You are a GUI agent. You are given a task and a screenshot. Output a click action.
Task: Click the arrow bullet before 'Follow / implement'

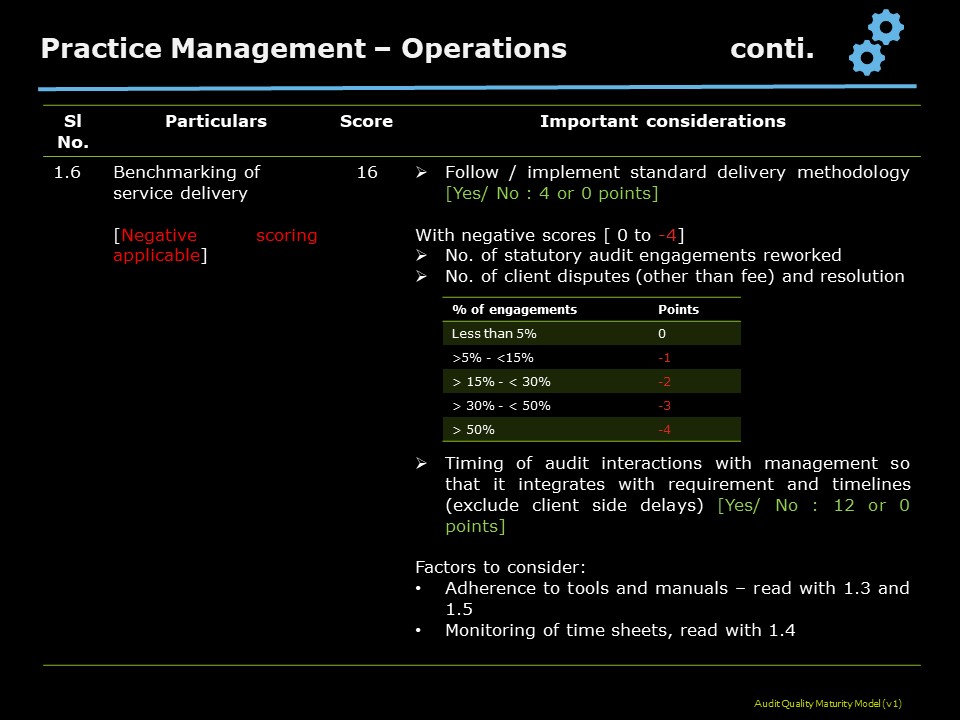tap(421, 172)
